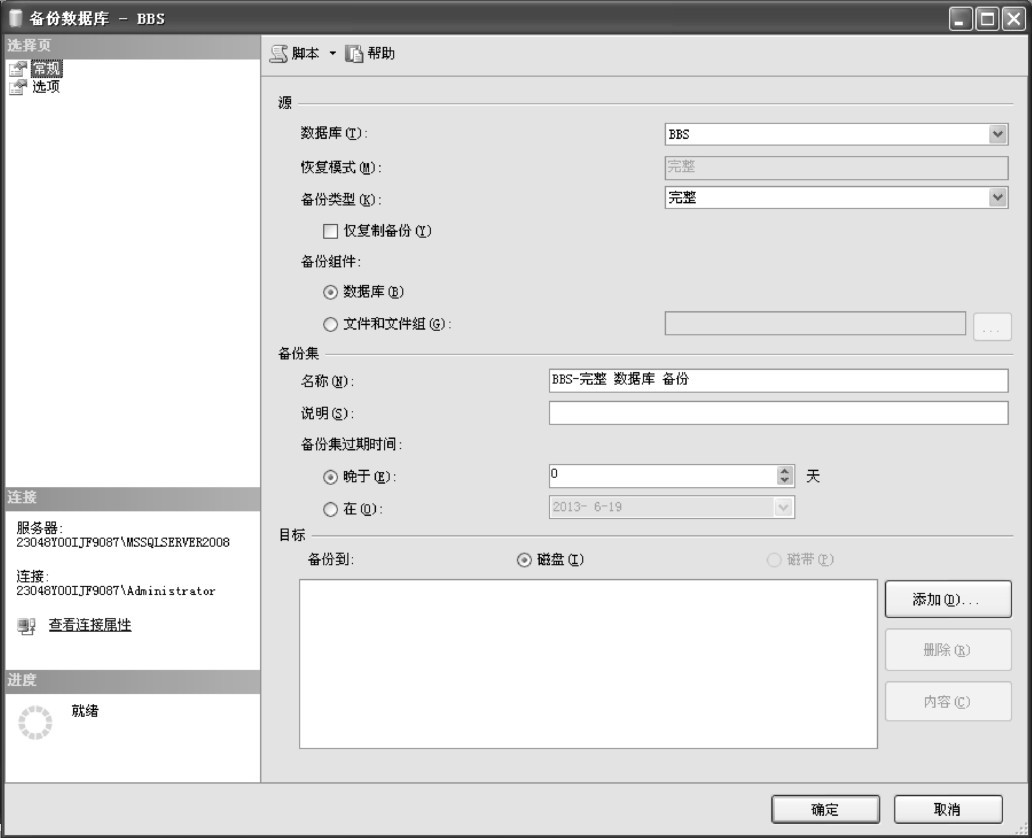Open 查看连接属性 link
Viewport: 1032px width, 838px height.
pos(90,625)
